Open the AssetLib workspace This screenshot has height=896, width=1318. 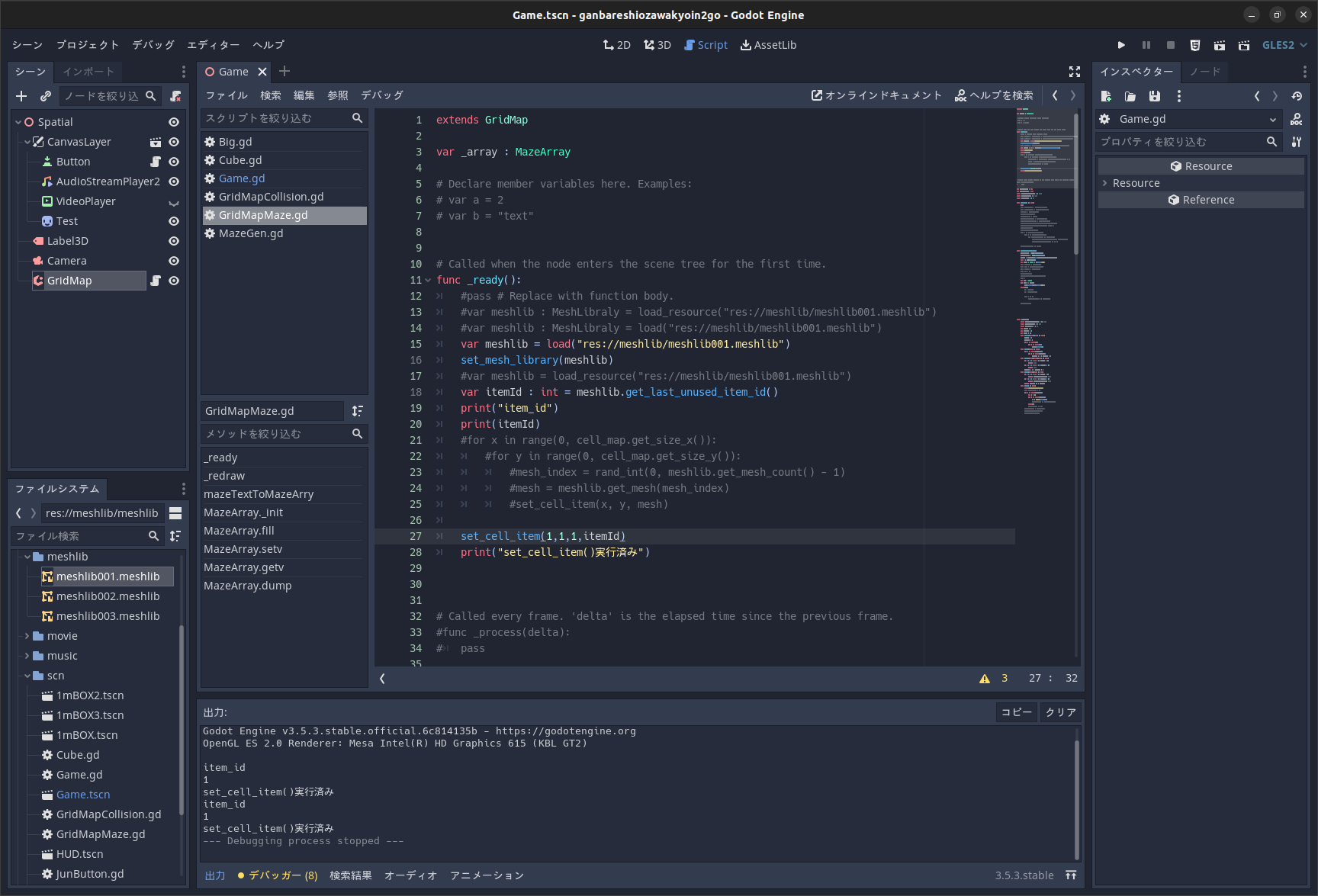pos(768,45)
